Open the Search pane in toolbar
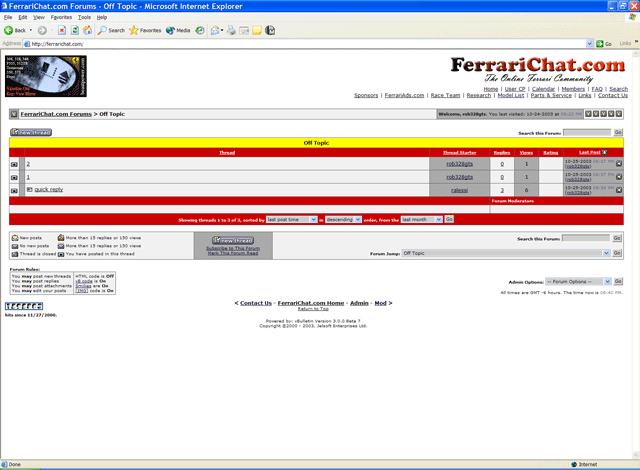Screen dimensions: 640x470 coord(111,30)
